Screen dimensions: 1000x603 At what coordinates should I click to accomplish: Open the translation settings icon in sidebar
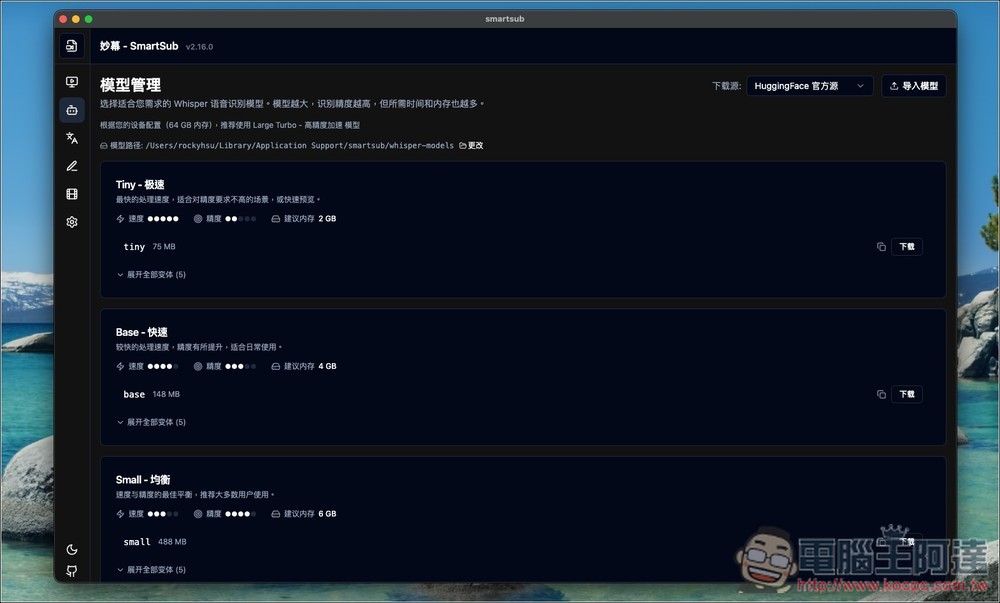(x=71, y=138)
